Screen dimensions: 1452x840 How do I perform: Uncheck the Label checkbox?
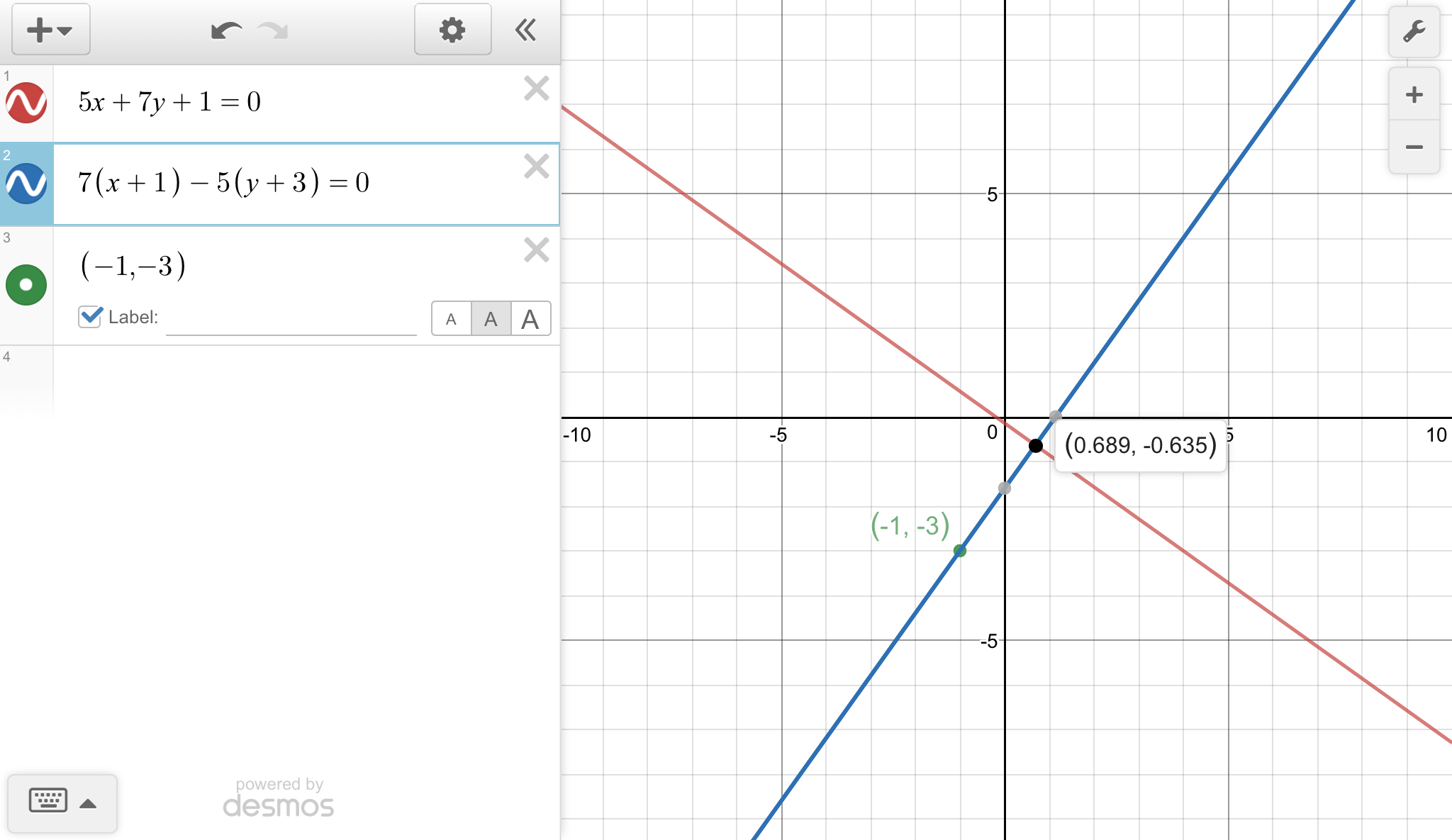pyautogui.click(x=90, y=317)
